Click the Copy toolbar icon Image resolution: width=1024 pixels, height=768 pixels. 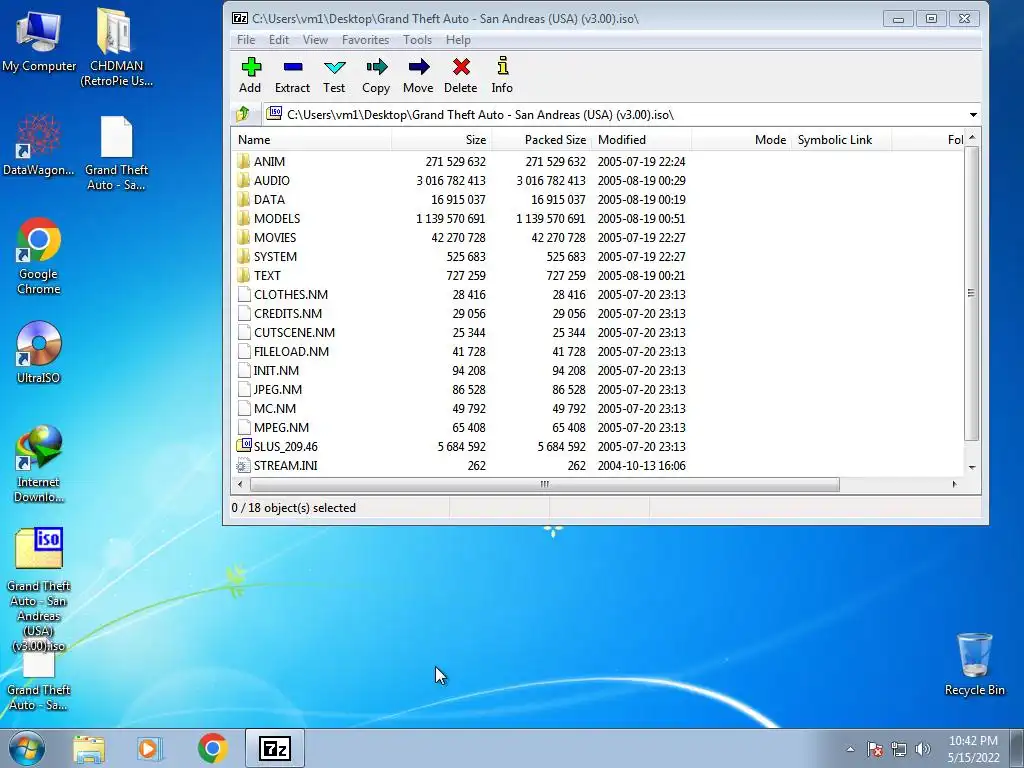click(x=376, y=75)
